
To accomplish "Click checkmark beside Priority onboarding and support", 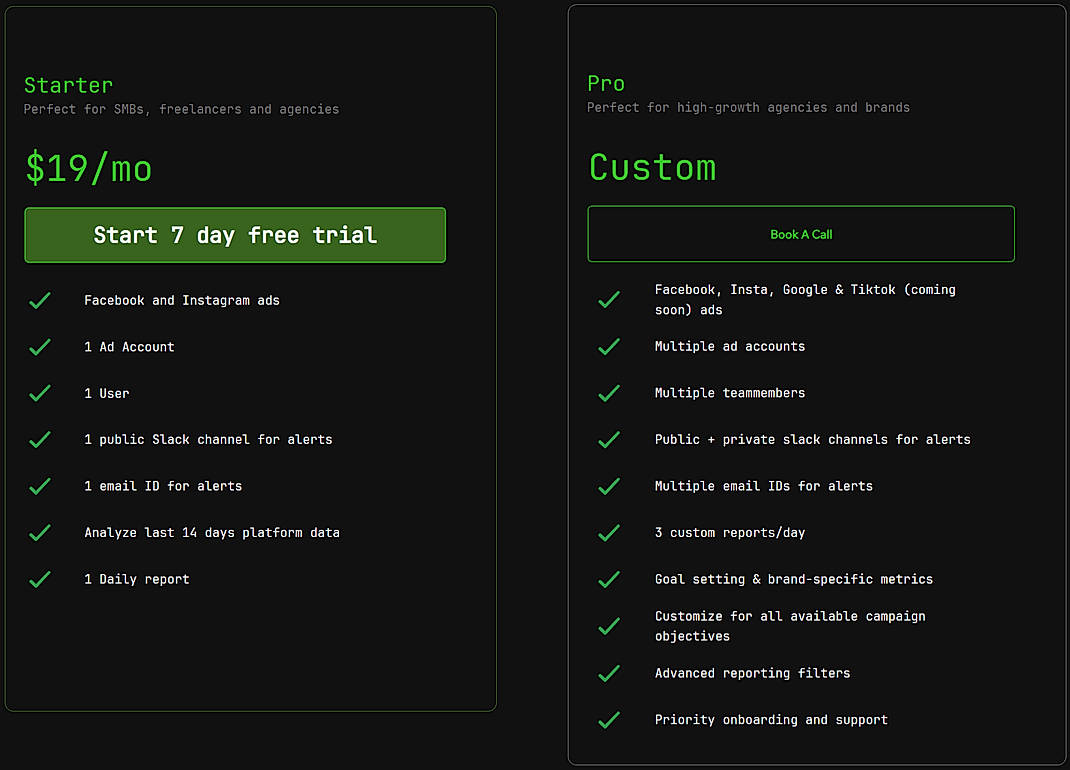I will tap(609, 719).
